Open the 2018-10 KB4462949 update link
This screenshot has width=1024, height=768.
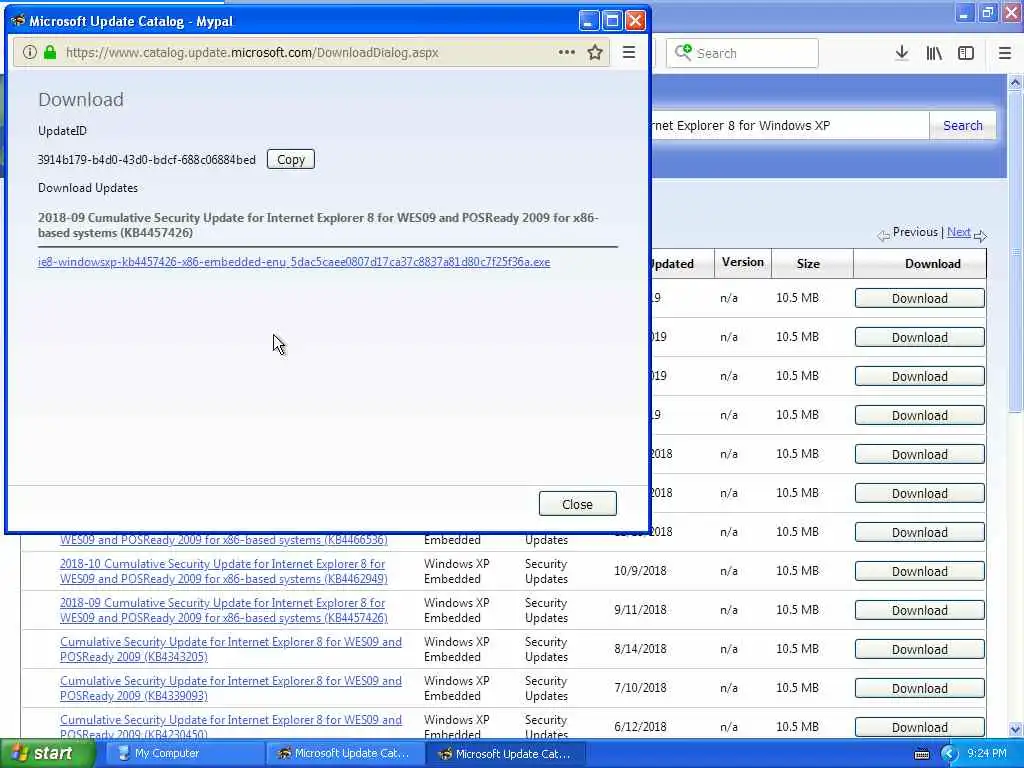(x=223, y=571)
